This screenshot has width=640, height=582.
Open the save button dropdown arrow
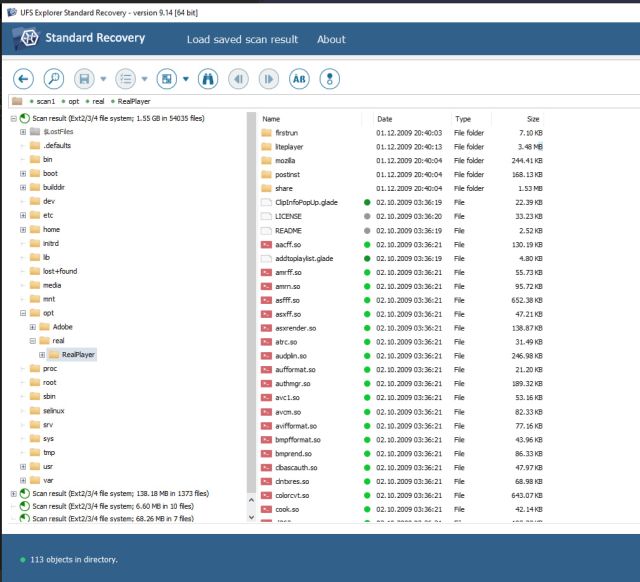(103, 79)
